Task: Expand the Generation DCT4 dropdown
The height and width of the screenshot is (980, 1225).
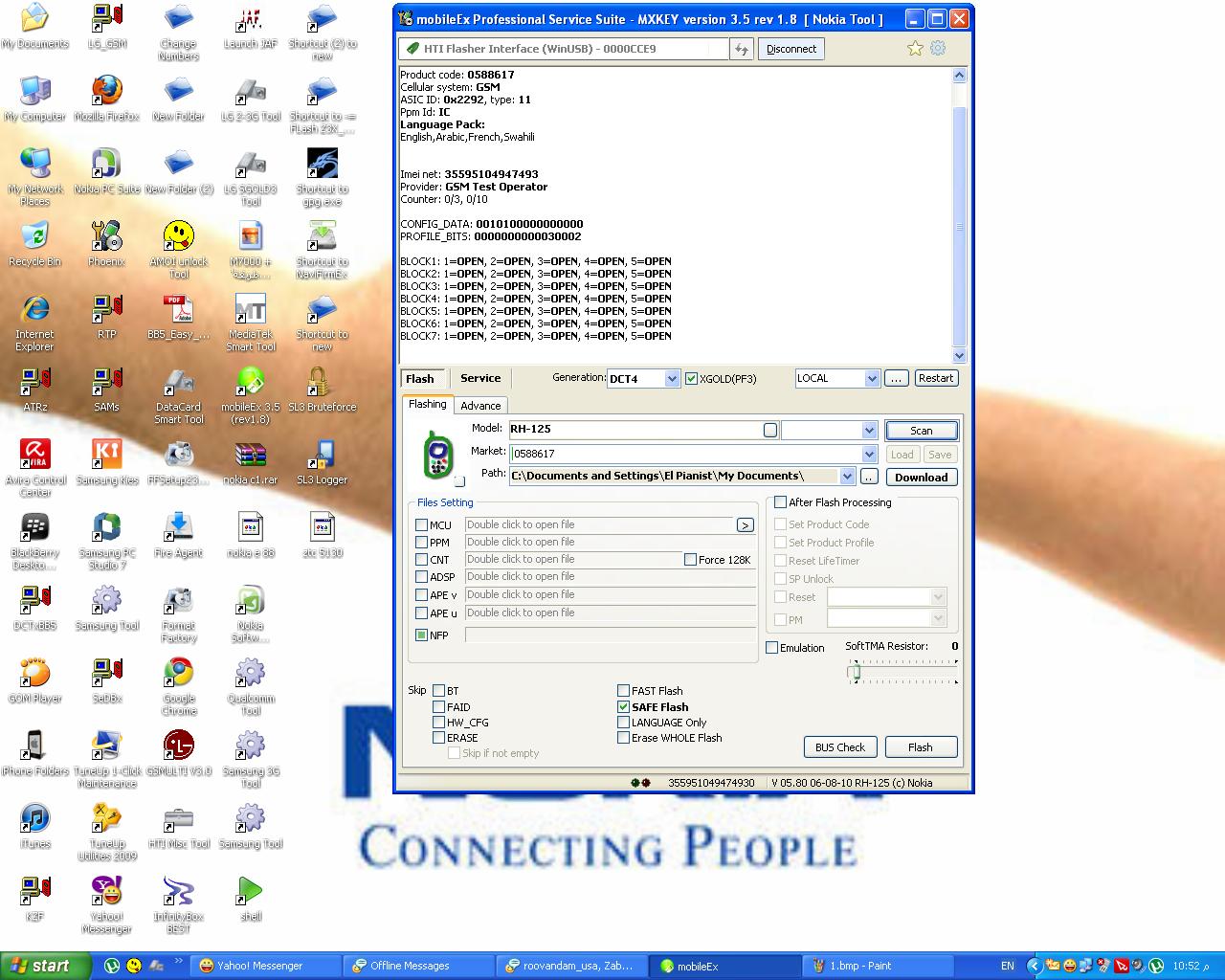Action: click(672, 379)
